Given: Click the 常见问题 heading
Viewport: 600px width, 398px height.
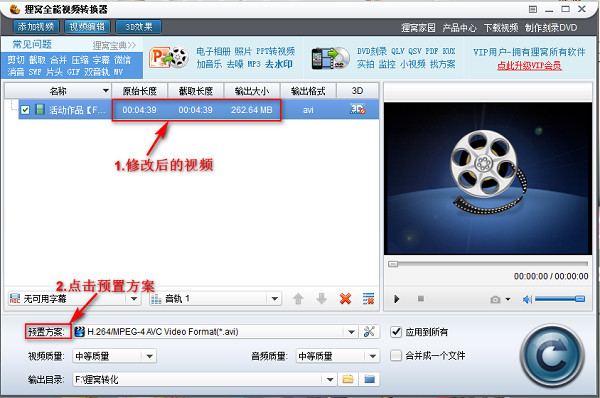Looking at the screenshot, I should tap(32, 44).
